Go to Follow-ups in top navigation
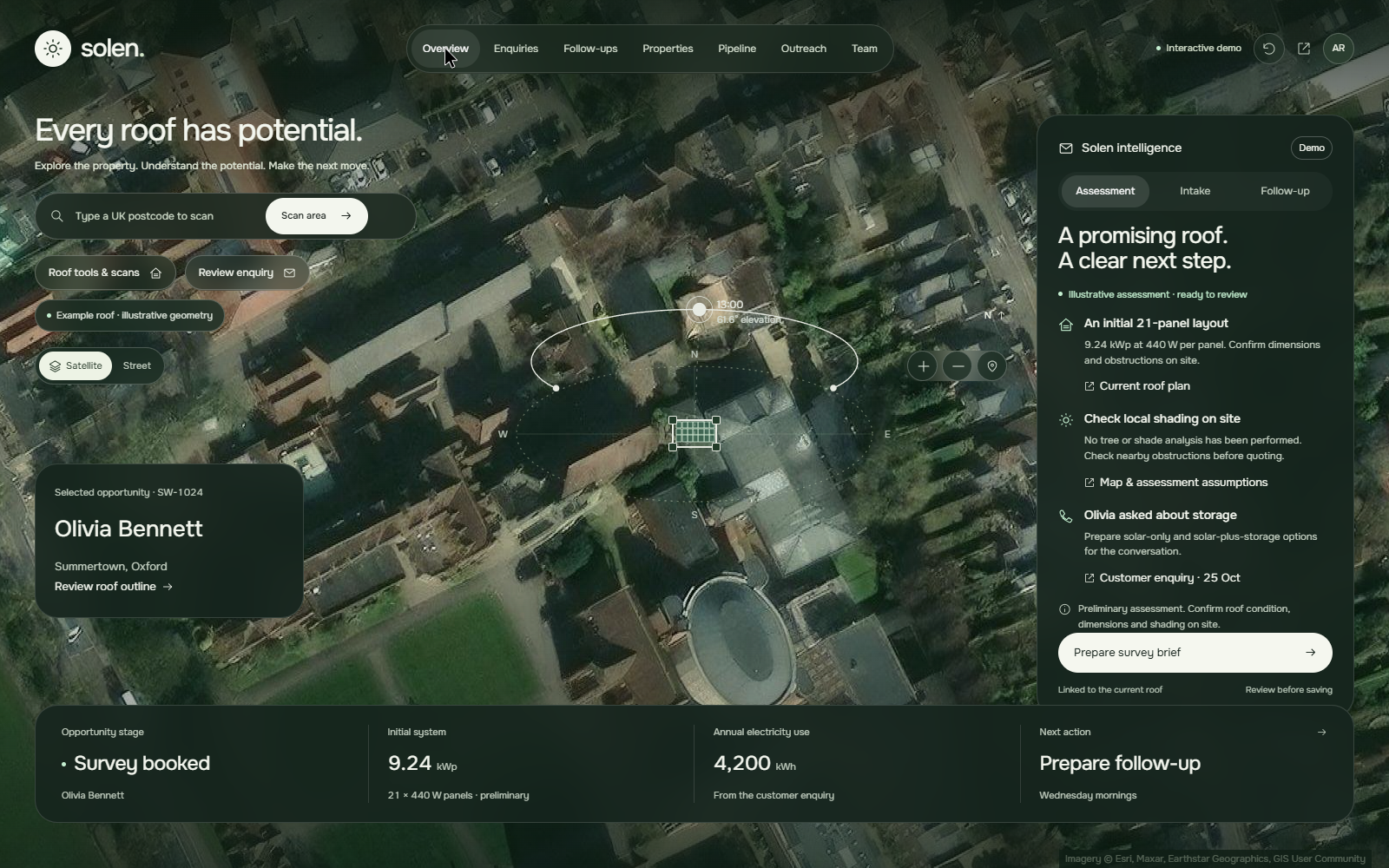 (590, 49)
